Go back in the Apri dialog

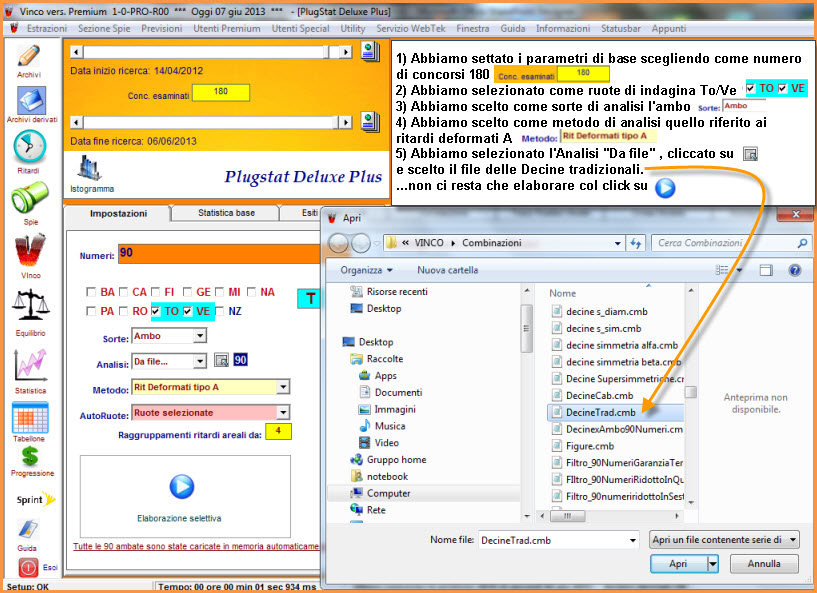click(x=338, y=243)
